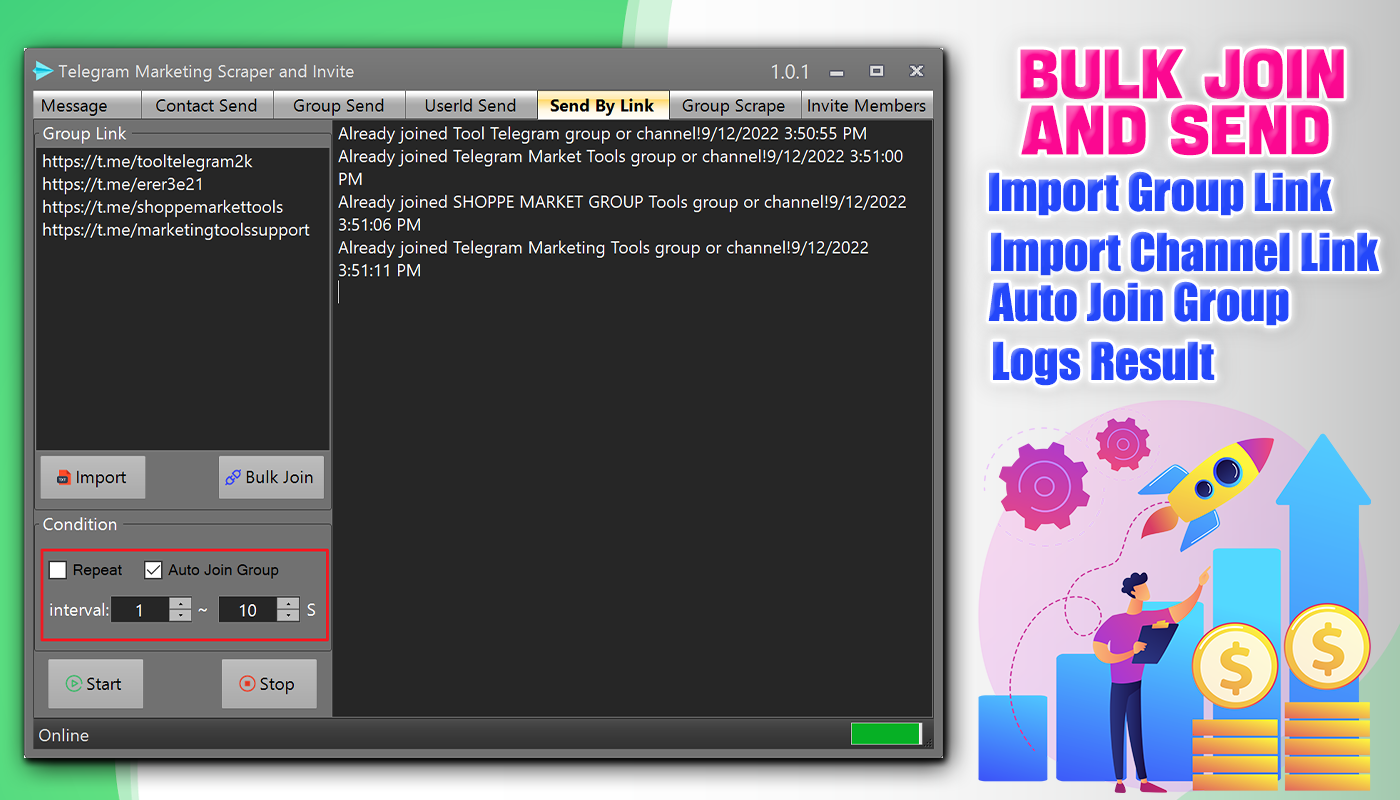
Task: Decrease the minimum interval value
Action: (180, 615)
